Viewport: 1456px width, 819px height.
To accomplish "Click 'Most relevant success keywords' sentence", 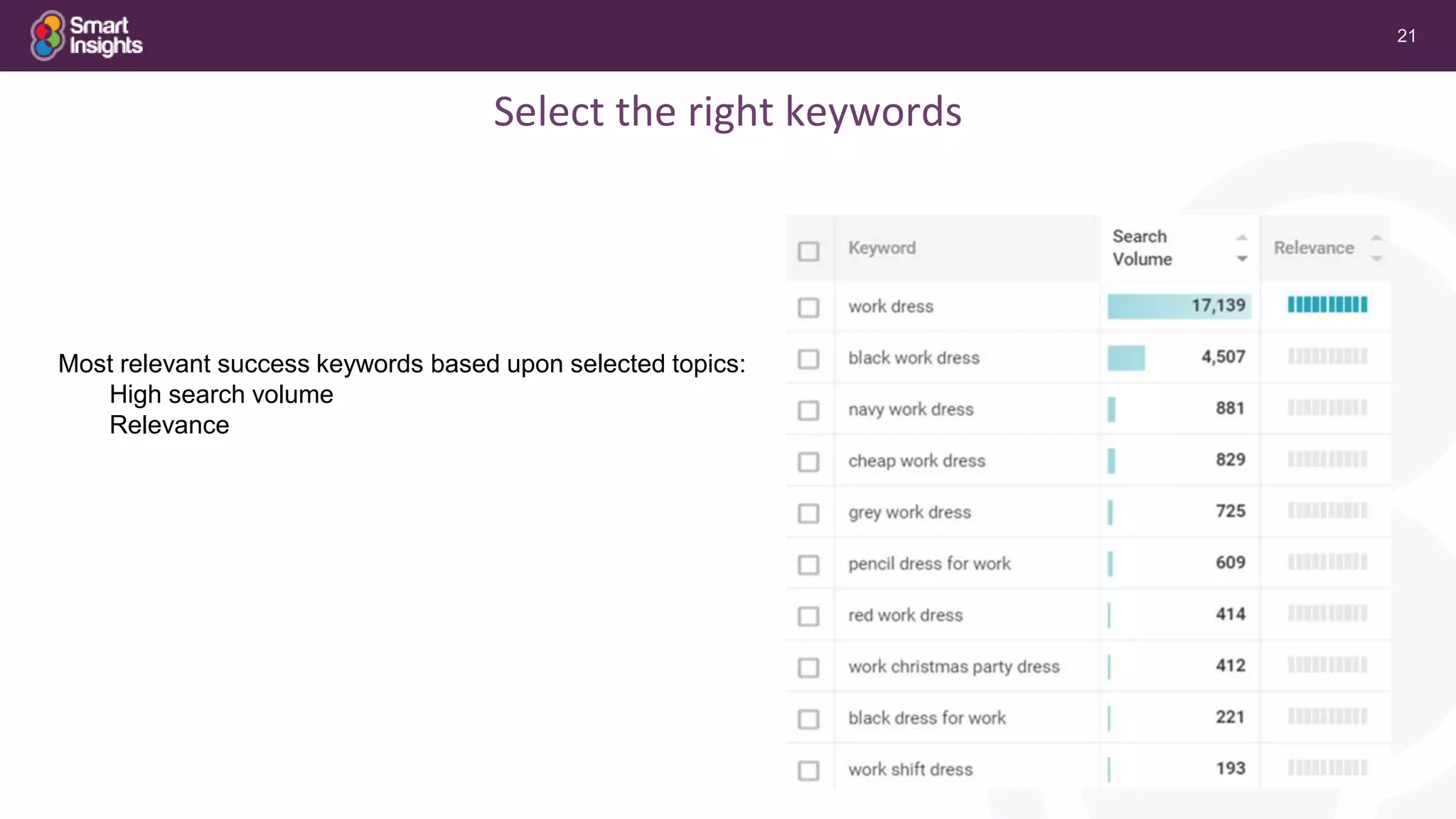I will click(402, 364).
